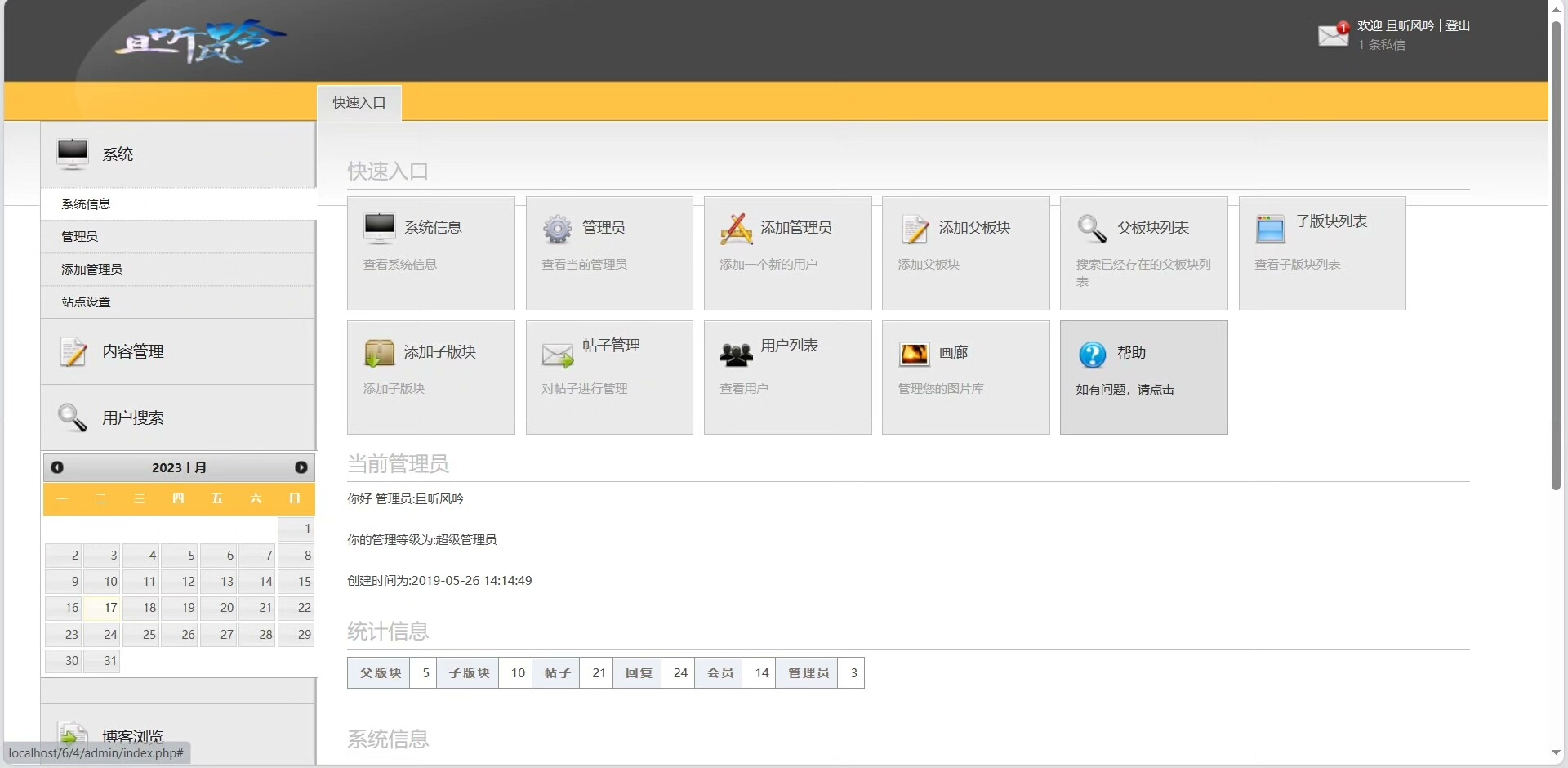The width and height of the screenshot is (1568, 768).
Task: Select the 子版块列表 window icon
Action: click(x=1270, y=230)
